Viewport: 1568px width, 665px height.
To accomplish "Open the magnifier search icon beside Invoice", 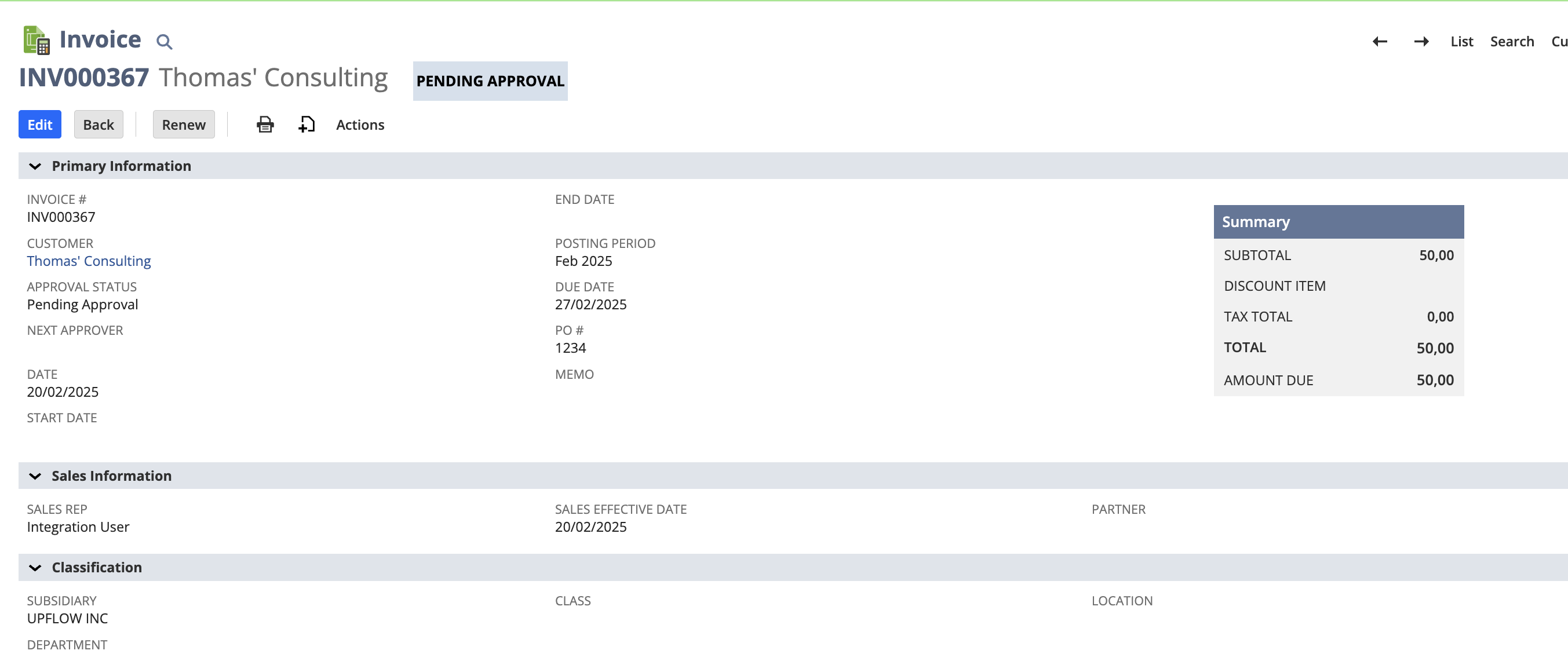I will (x=165, y=41).
